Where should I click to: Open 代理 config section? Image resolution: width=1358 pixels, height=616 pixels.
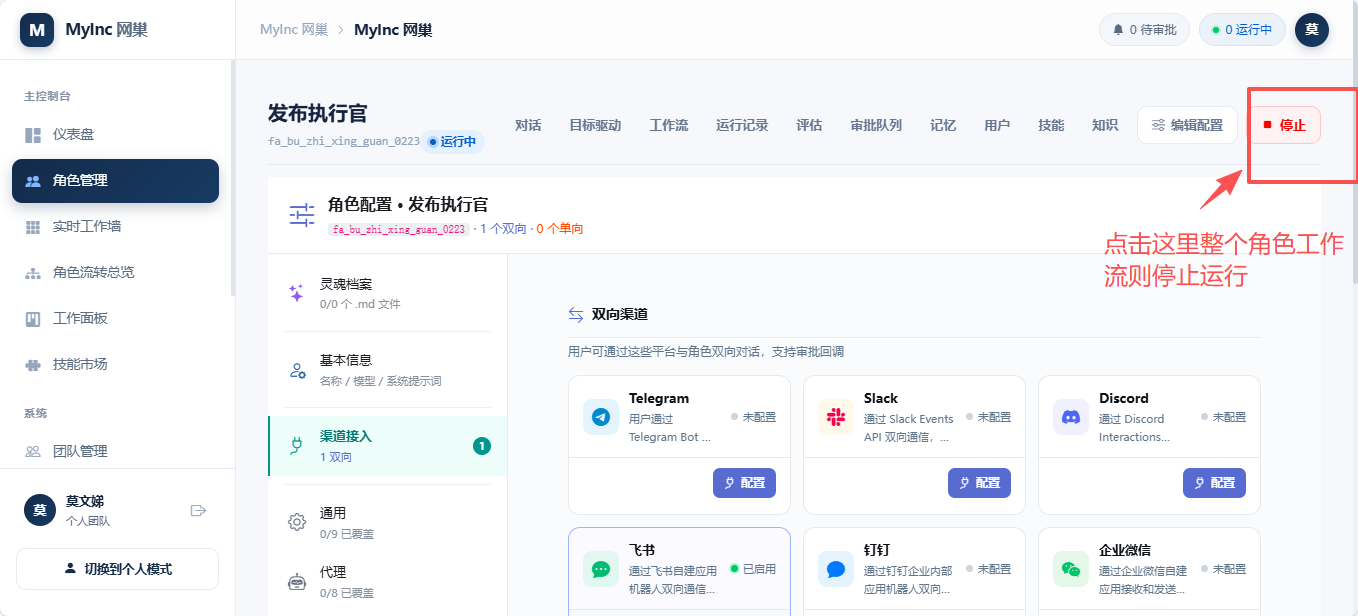pos(388,581)
